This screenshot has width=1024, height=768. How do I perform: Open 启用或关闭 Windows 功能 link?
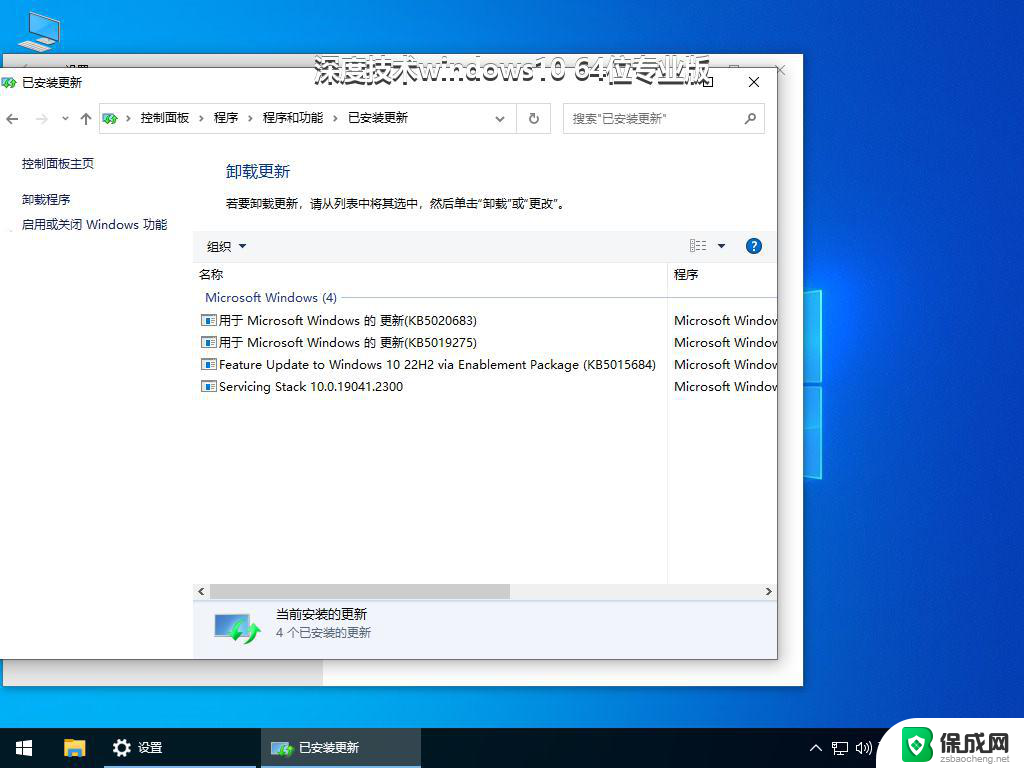tap(95, 225)
